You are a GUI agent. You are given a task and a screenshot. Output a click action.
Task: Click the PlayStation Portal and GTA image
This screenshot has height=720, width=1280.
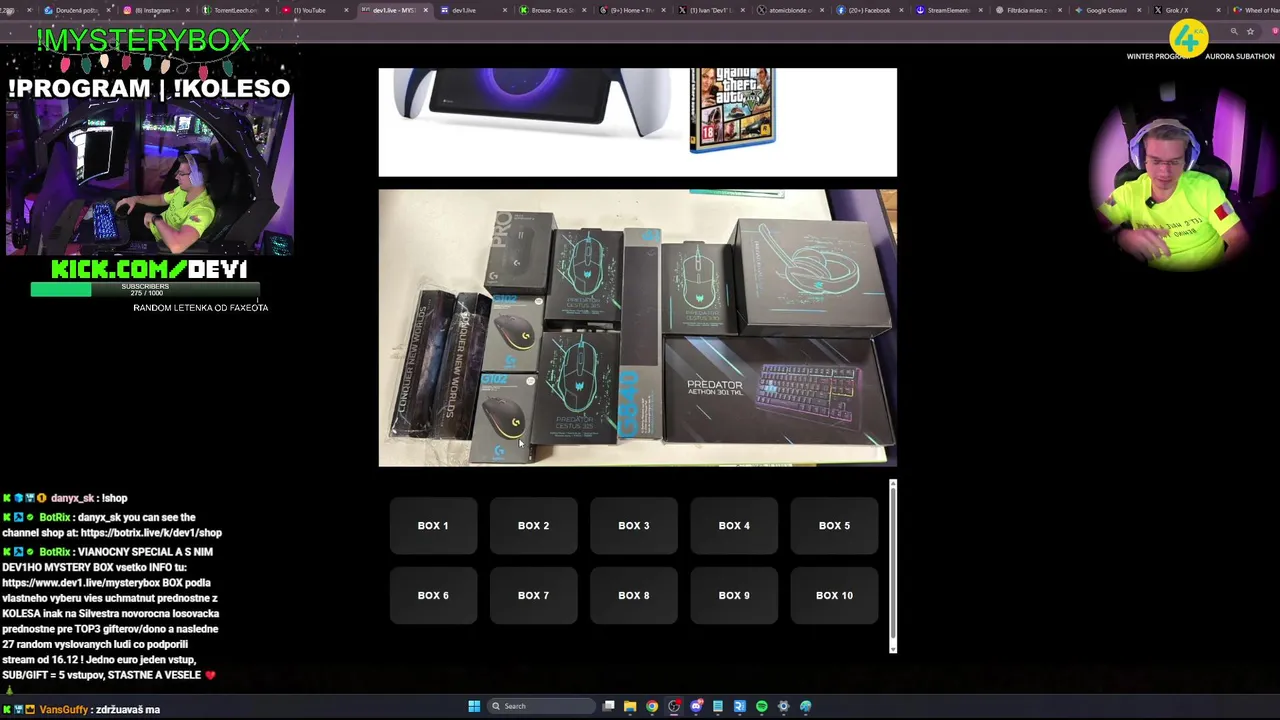pyautogui.click(x=637, y=122)
